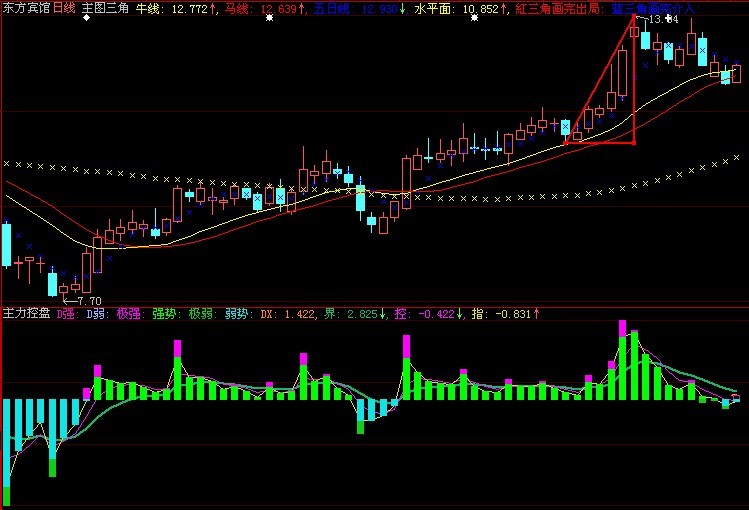Click the 指 value -0.831
Screen dimensions: 749x510
tap(513, 314)
